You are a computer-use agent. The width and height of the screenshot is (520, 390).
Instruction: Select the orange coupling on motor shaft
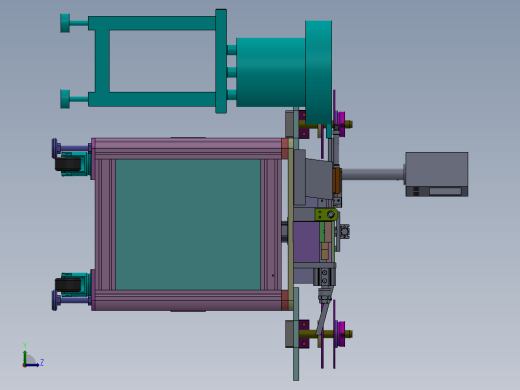(336, 181)
